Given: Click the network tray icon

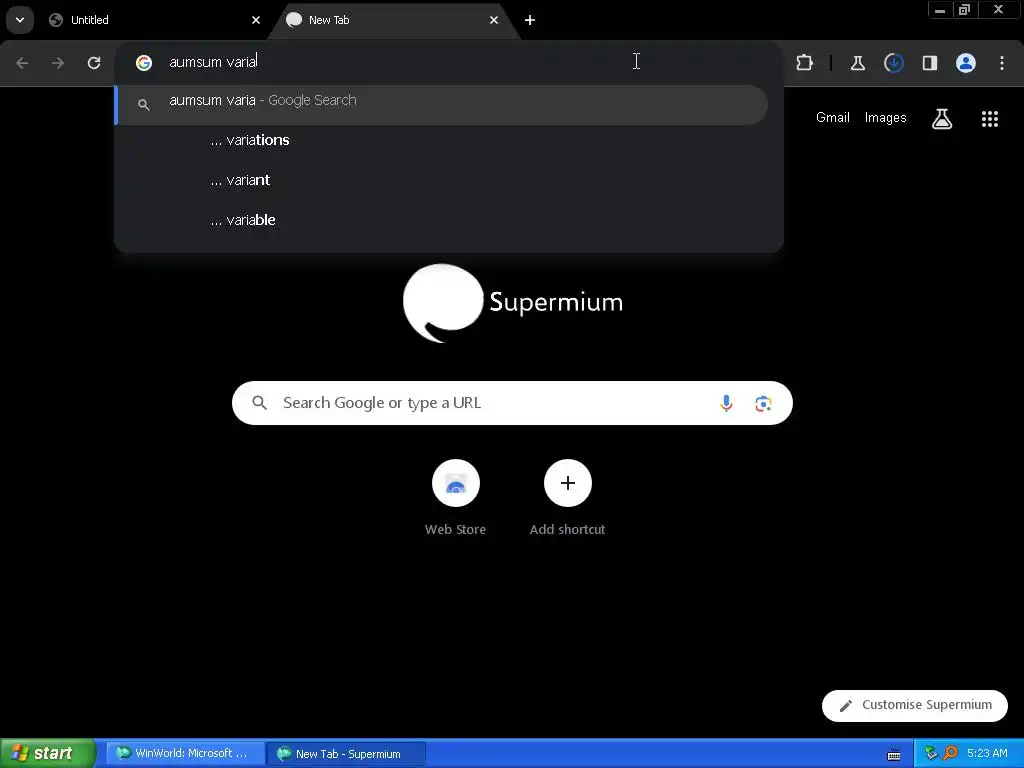Looking at the screenshot, I should click(931, 753).
